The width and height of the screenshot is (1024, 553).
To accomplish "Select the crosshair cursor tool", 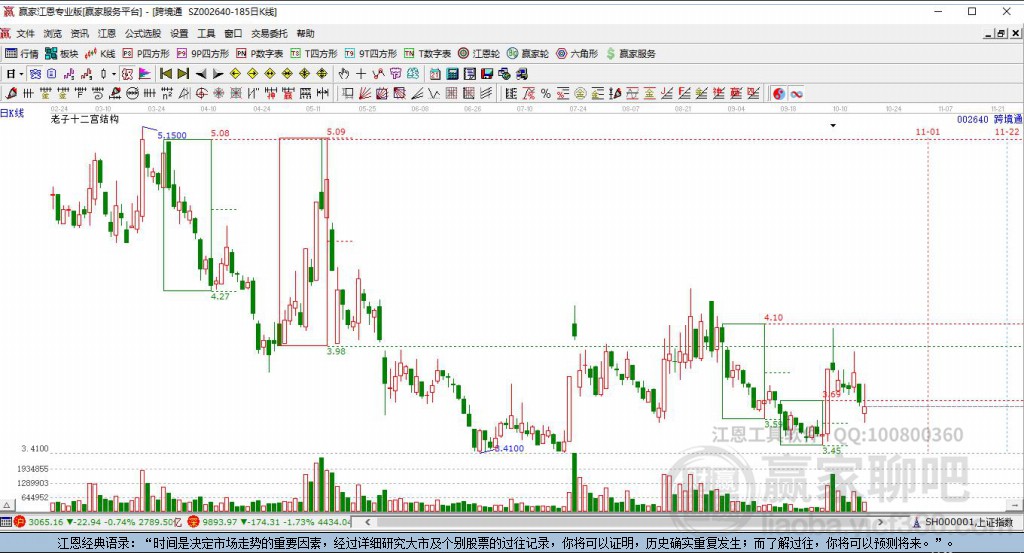I will (x=361, y=73).
